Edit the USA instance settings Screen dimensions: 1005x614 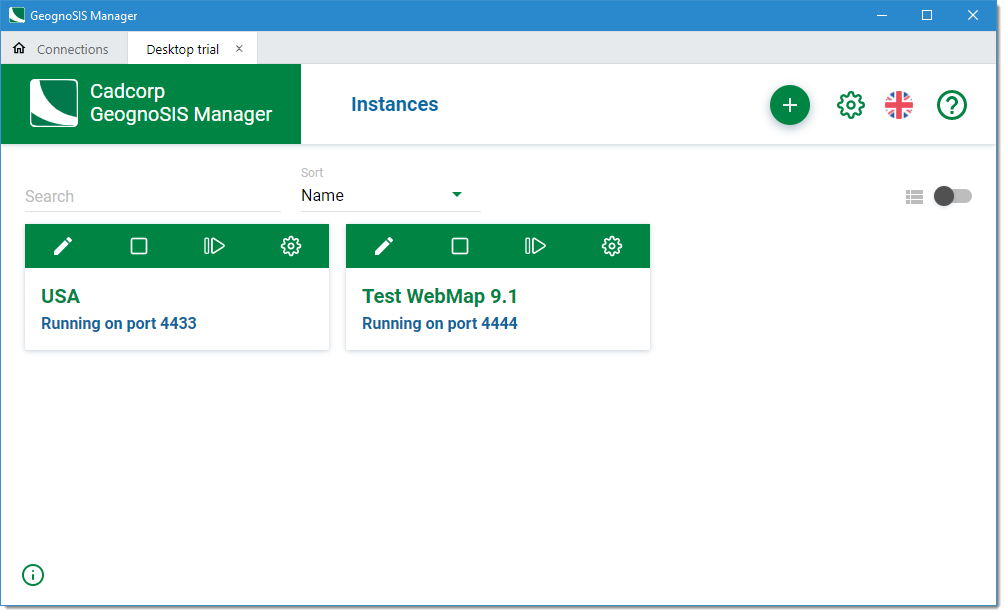click(x=62, y=245)
